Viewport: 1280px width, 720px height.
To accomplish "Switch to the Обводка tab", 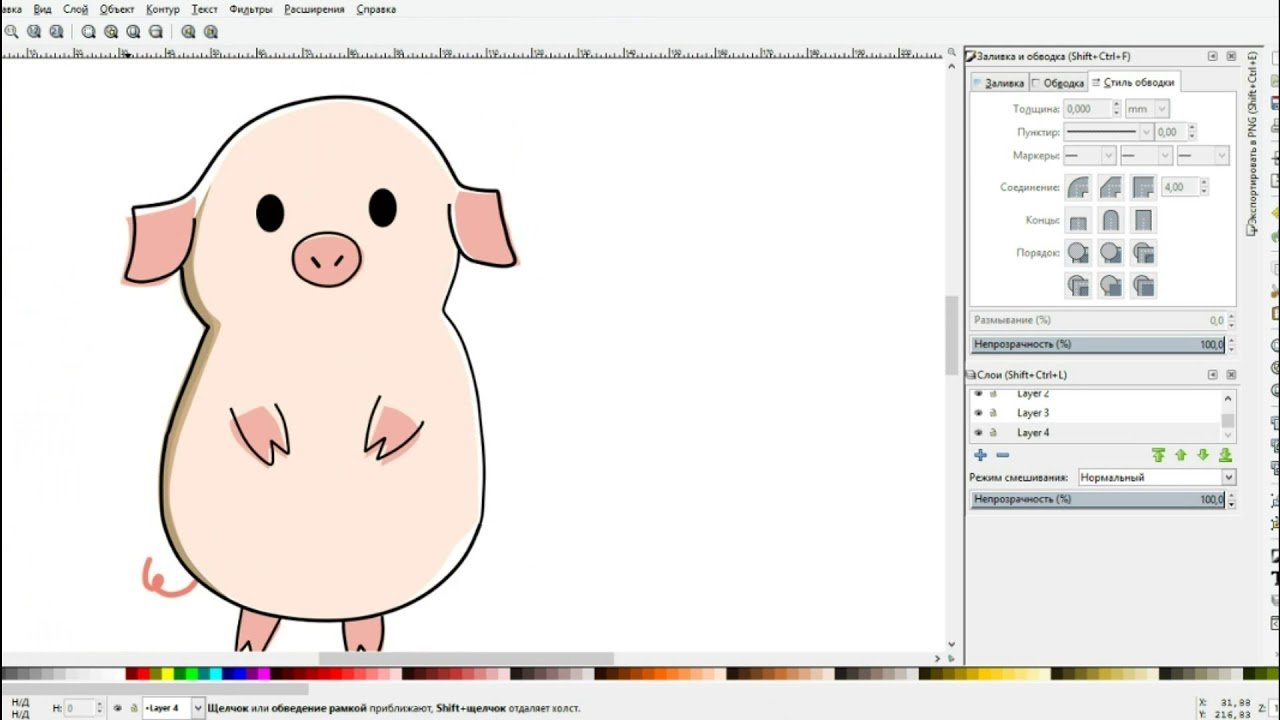I will 1058,83.
